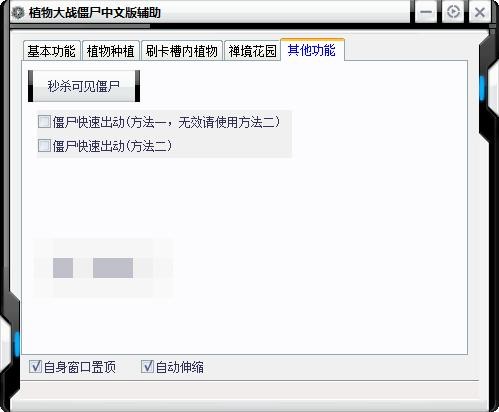This screenshot has width=499, height=412.
Task: Click the 秒杀可见僵尸 button
Action: (84, 86)
